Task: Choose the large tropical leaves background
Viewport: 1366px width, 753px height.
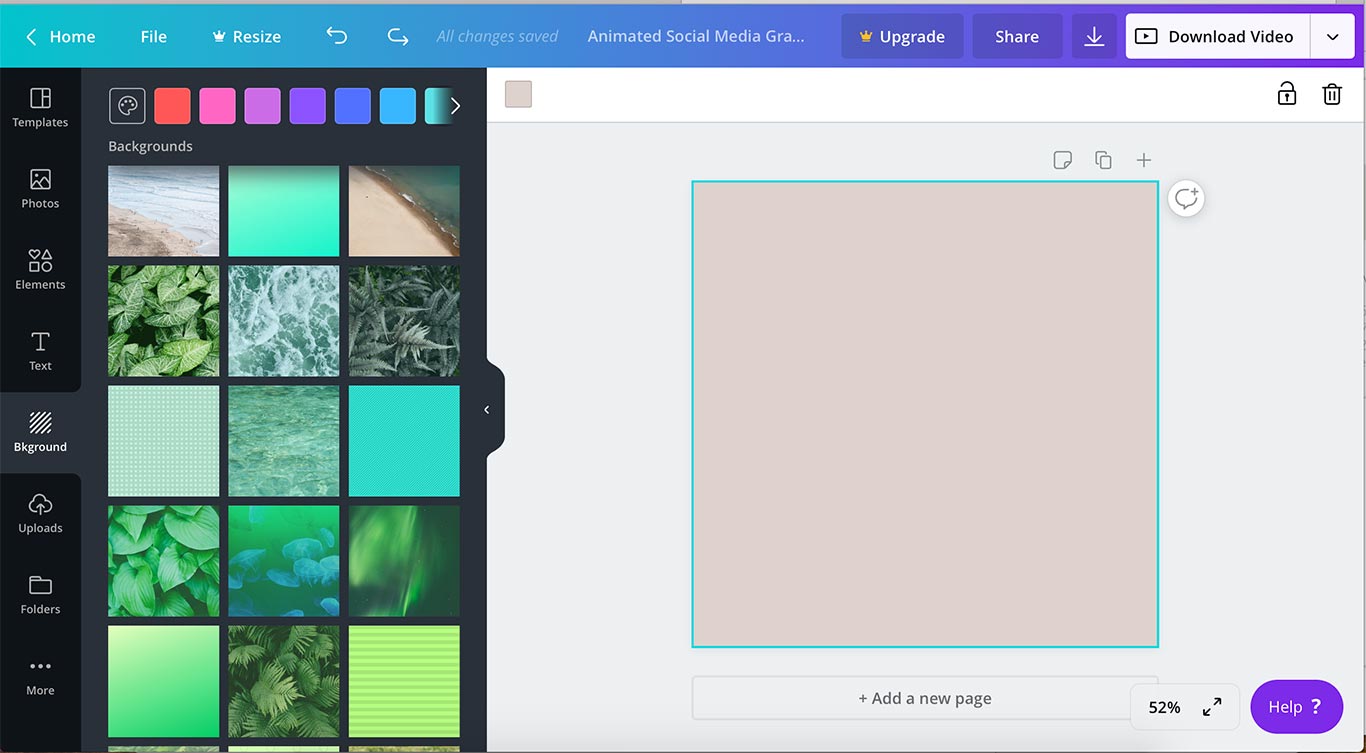Action: click(x=164, y=561)
